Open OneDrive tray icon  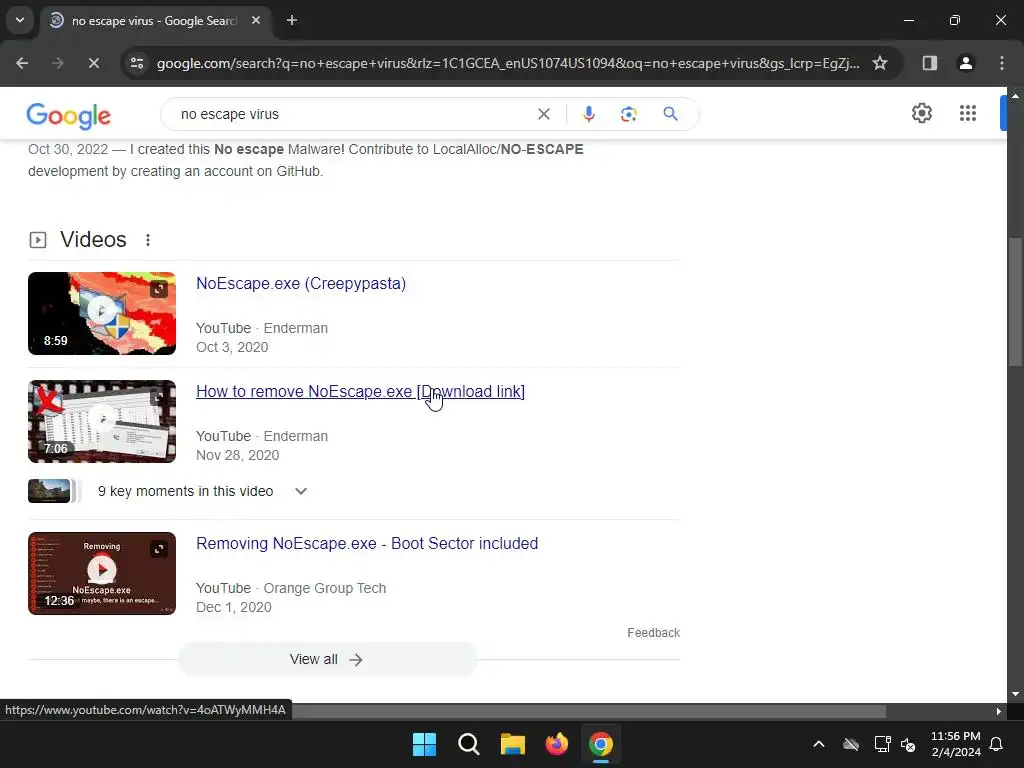click(x=851, y=744)
